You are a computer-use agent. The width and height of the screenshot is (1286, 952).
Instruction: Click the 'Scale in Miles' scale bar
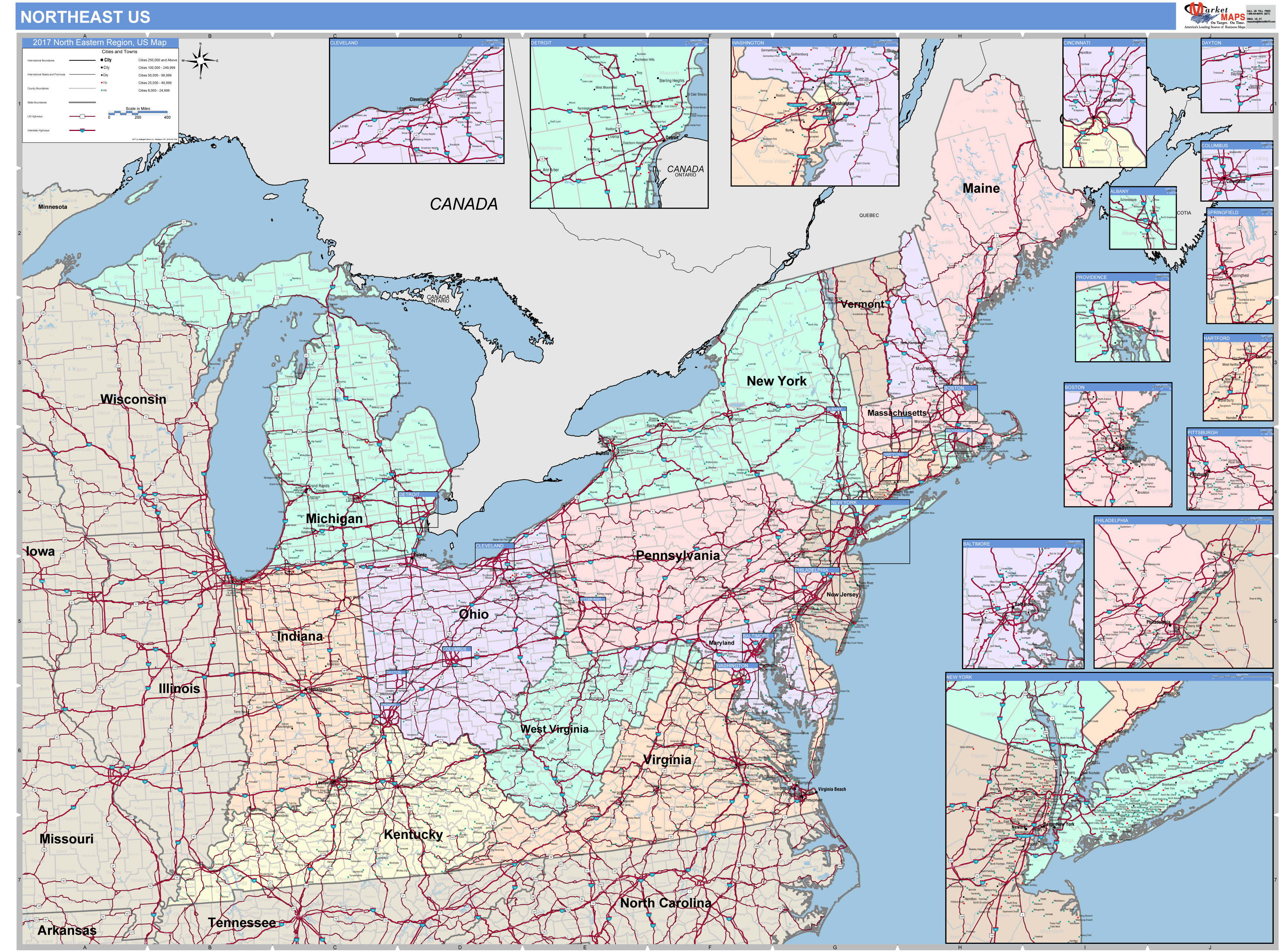tap(138, 112)
